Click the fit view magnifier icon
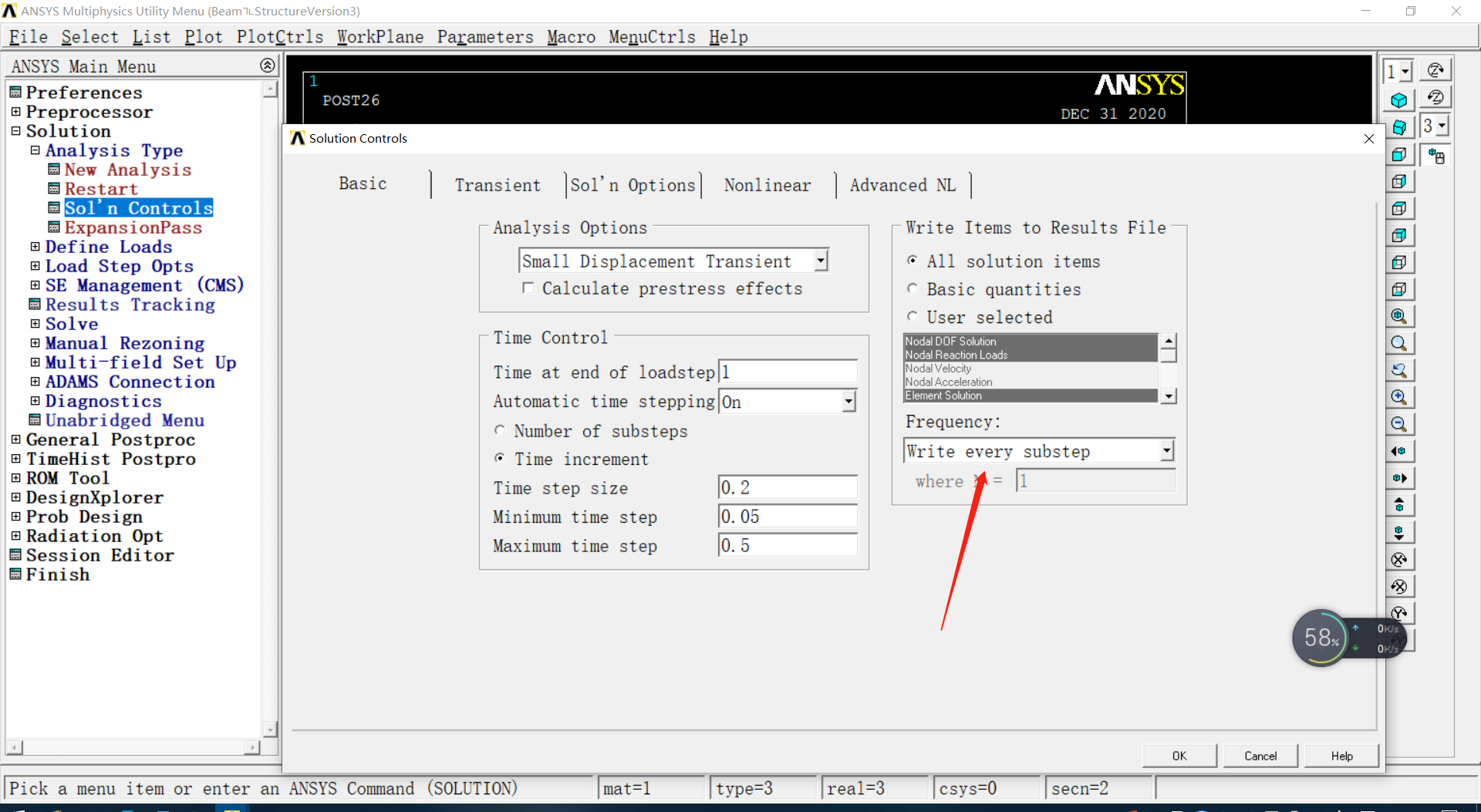Screen dimensions: 1481x812 pos(1398,316)
